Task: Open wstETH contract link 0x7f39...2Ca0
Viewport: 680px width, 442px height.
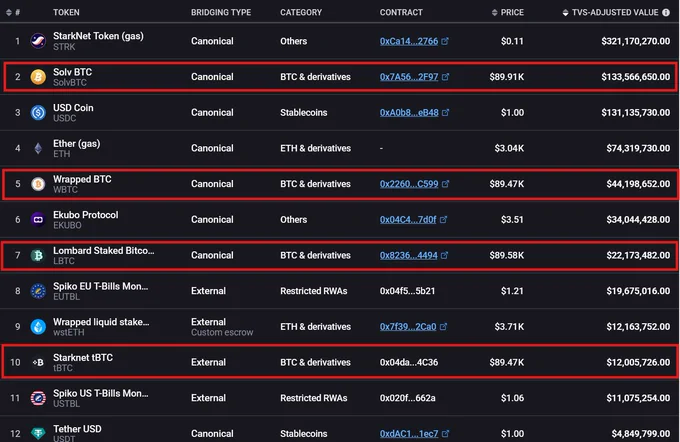Action: 408,327
